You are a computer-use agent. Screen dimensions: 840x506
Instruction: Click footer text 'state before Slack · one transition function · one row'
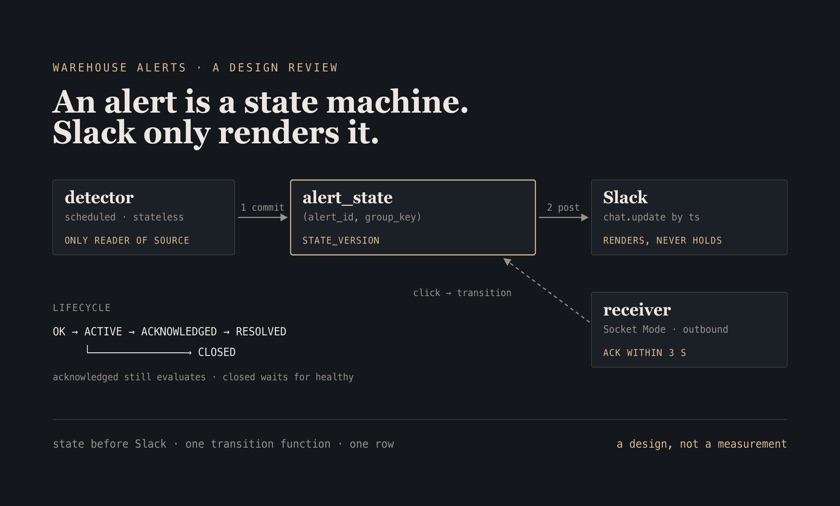[x=223, y=444]
